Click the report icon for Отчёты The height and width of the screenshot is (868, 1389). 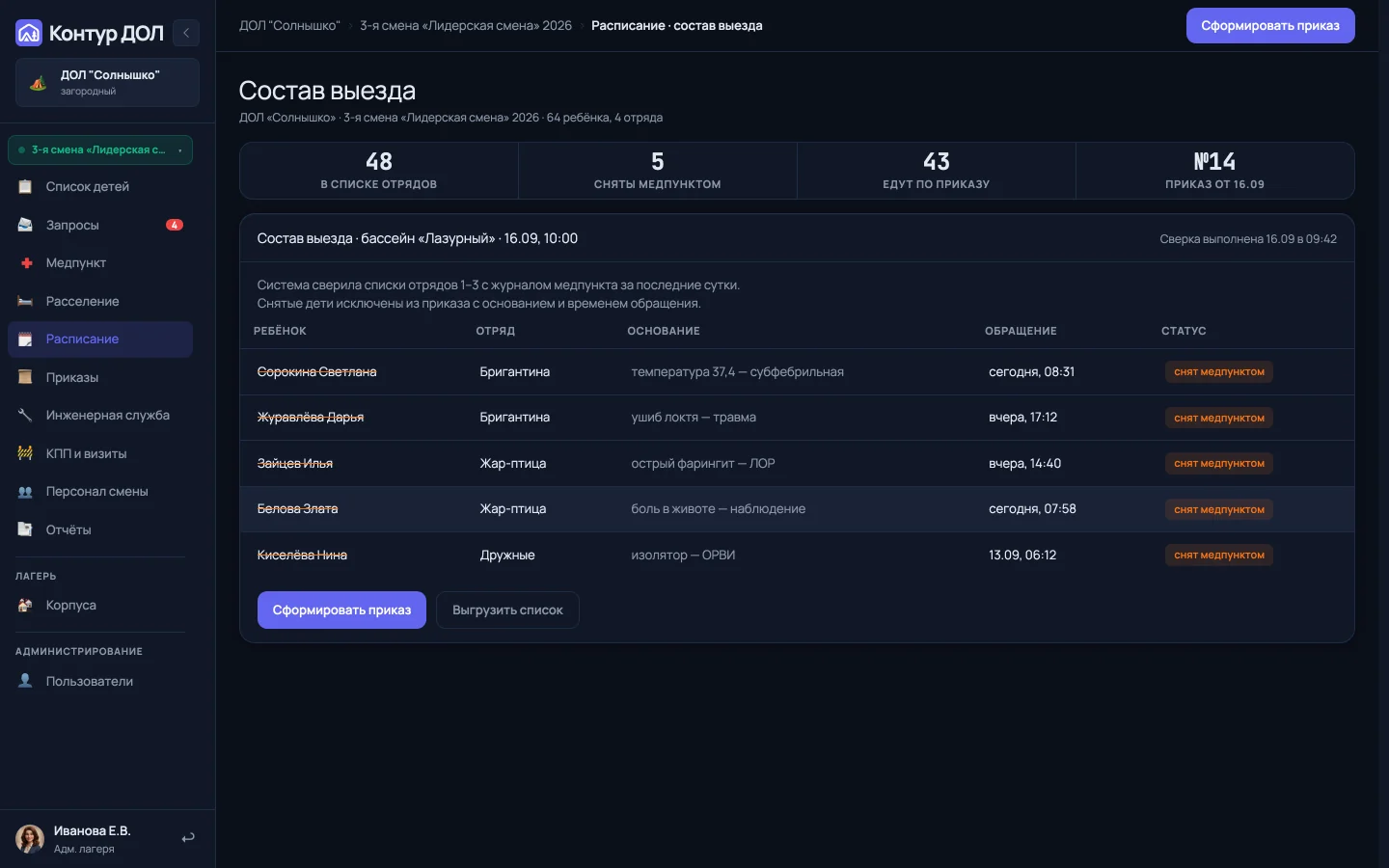pyautogui.click(x=25, y=529)
